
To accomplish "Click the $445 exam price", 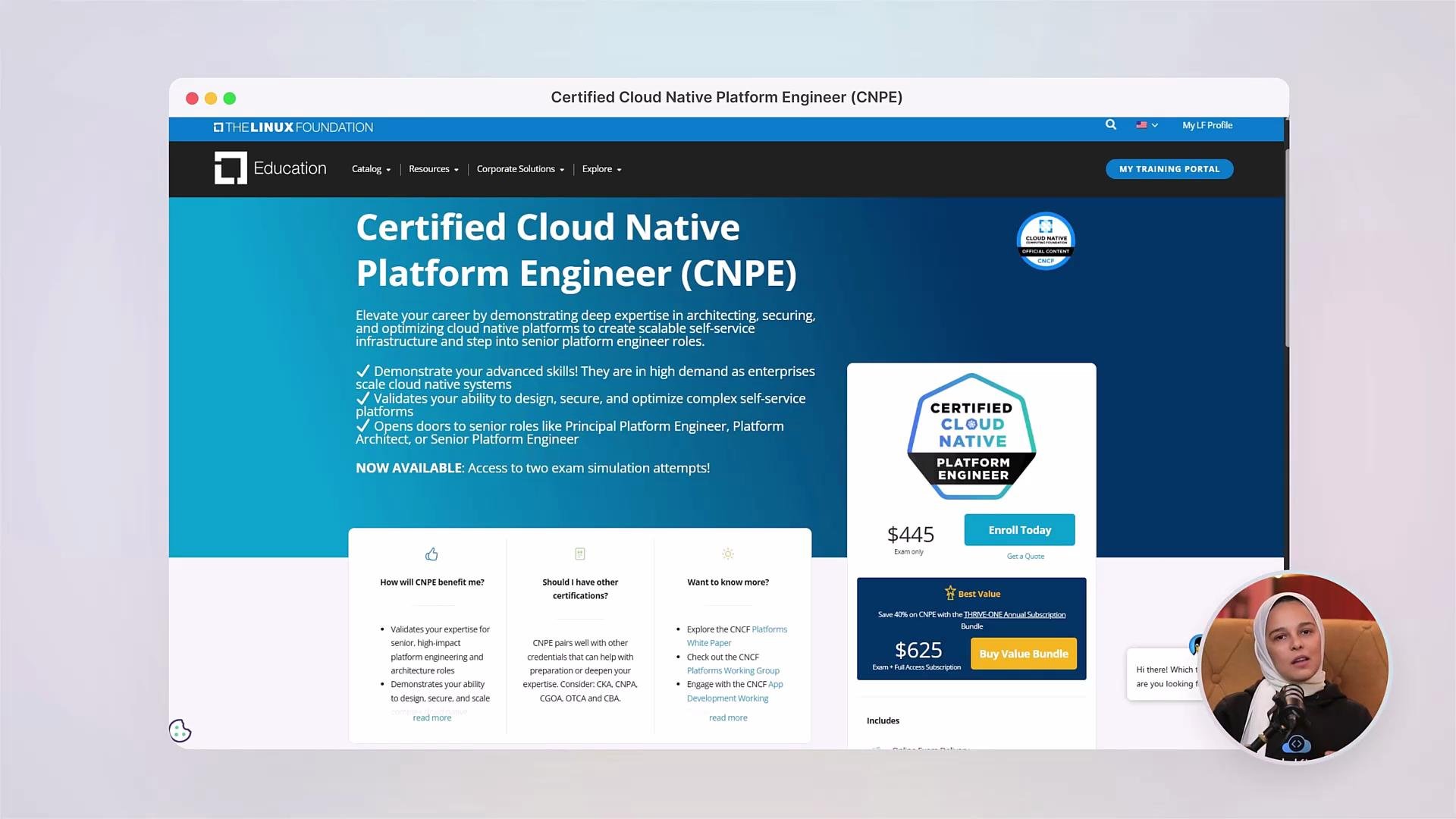I will tap(910, 535).
